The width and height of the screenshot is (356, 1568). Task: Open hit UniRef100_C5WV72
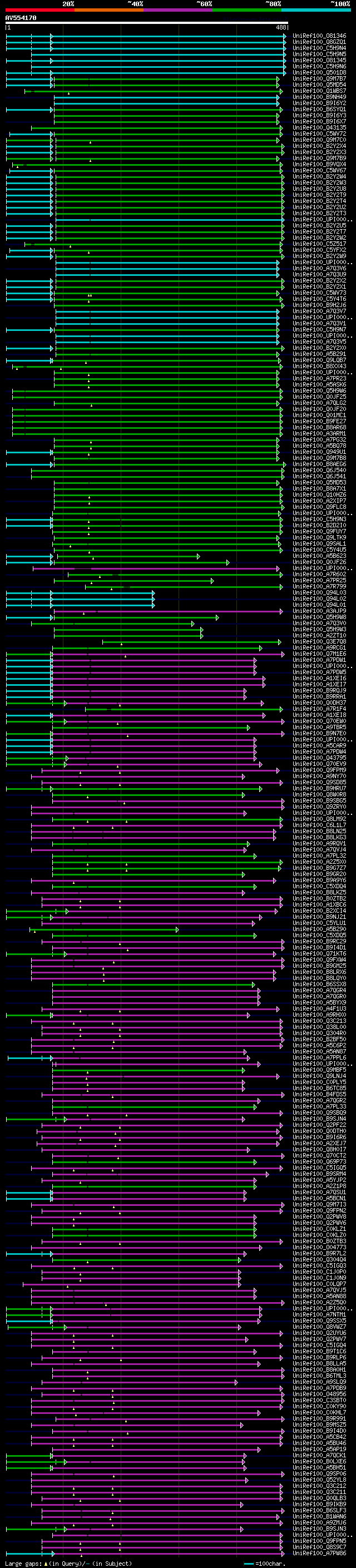(319, 134)
